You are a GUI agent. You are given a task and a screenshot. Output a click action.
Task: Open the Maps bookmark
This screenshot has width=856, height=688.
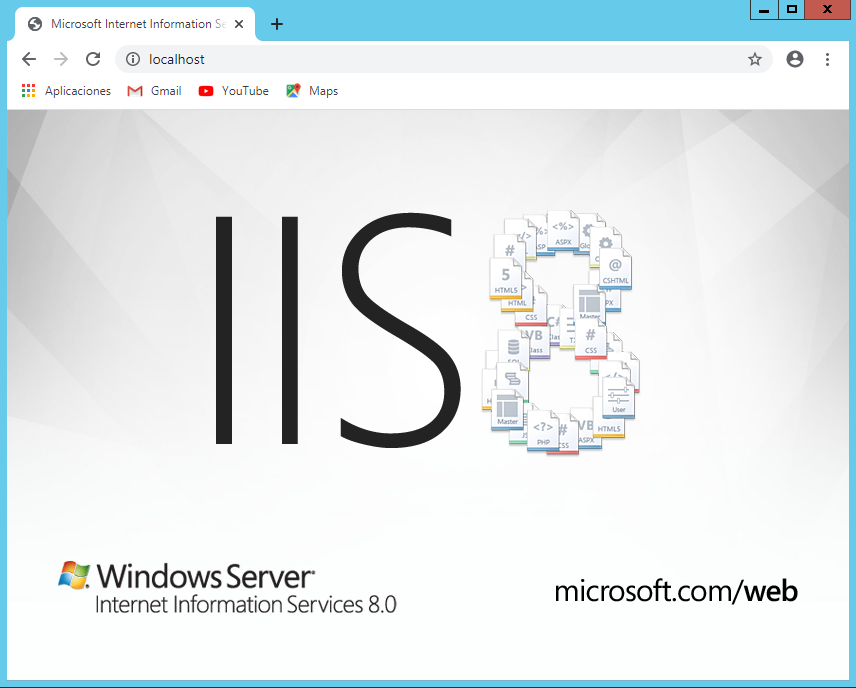[312, 91]
